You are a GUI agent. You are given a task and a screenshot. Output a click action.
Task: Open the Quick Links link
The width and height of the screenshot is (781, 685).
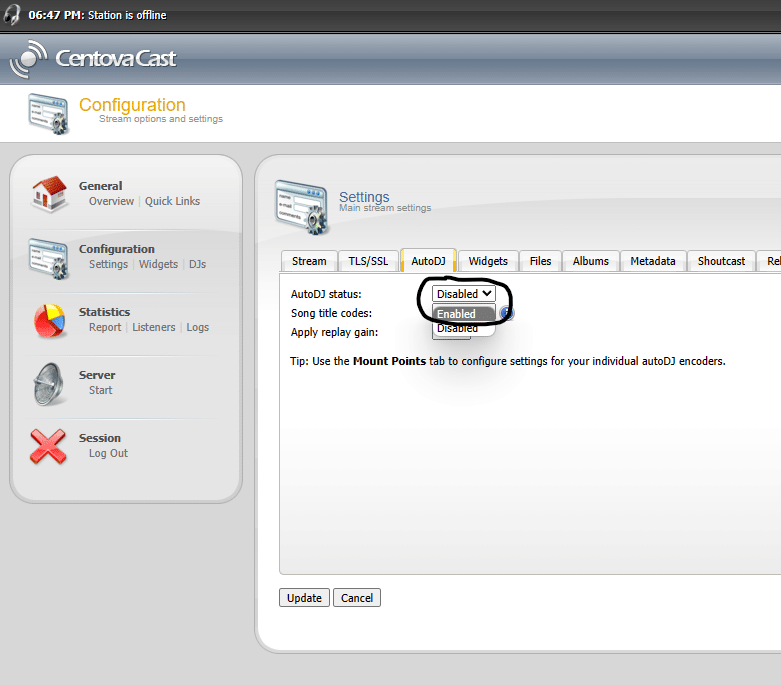pyautogui.click(x=172, y=201)
